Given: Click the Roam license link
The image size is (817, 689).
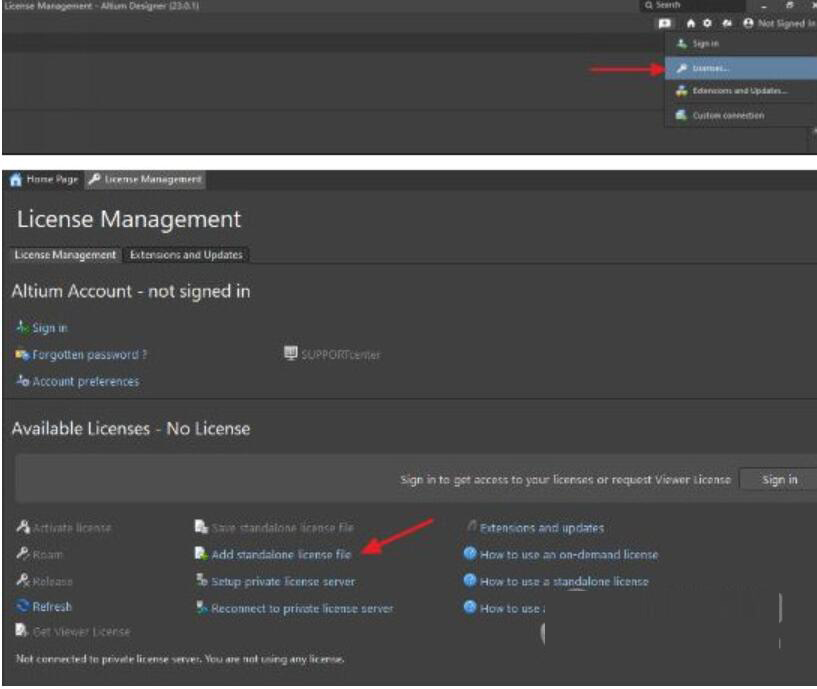Looking at the screenshot, I should pos(47,555).
